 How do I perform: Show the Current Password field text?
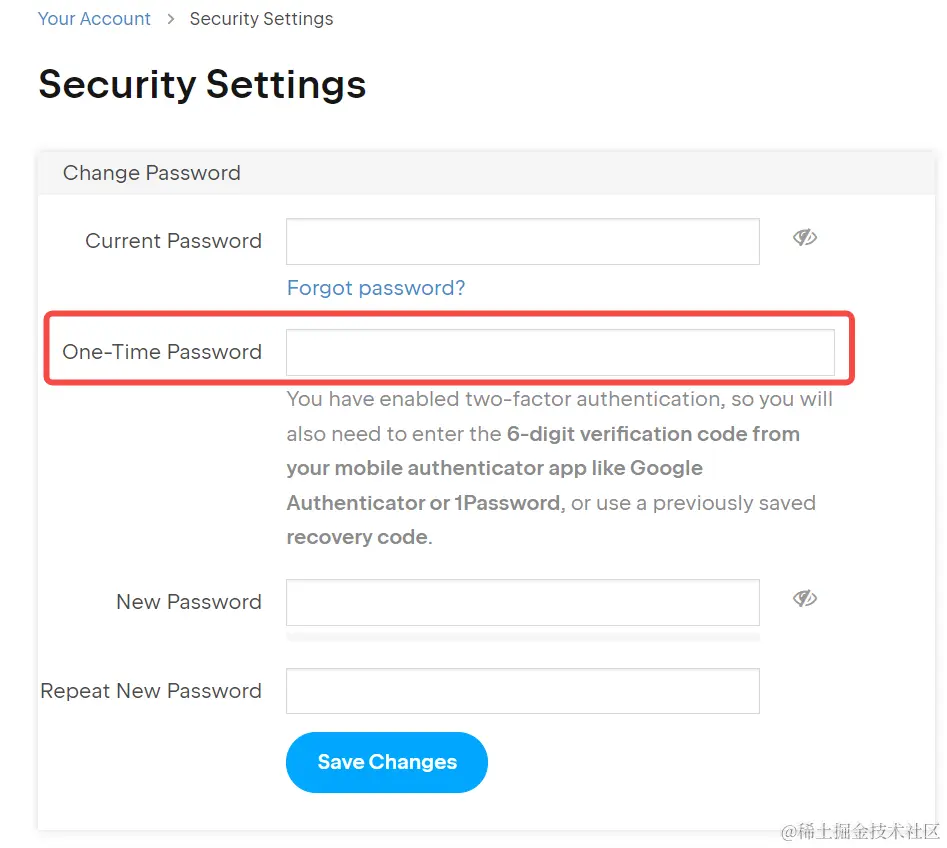(805, 238)
